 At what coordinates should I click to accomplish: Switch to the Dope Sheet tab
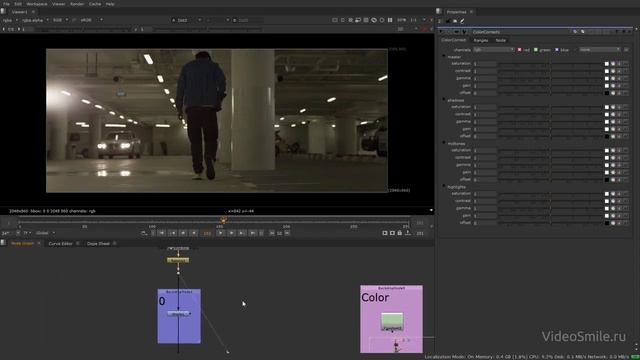click(x=98, y=244)
